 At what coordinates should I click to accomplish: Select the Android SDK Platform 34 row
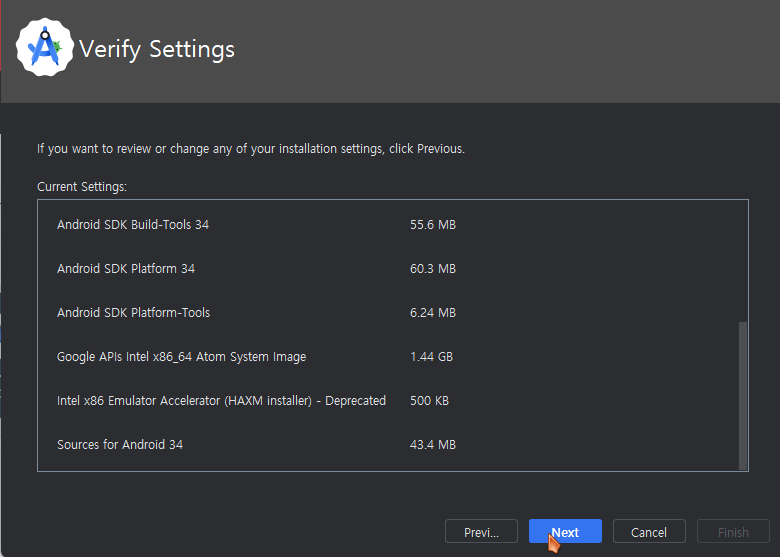click(x=126, y=269)
